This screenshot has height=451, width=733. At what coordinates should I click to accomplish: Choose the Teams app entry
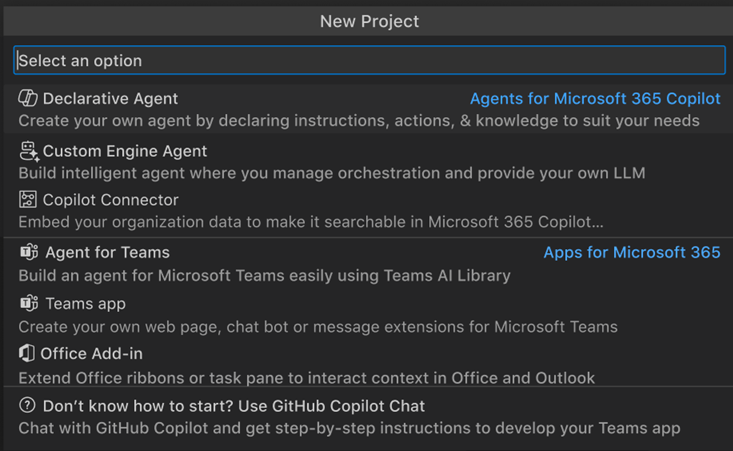click(x=85, y=304)
